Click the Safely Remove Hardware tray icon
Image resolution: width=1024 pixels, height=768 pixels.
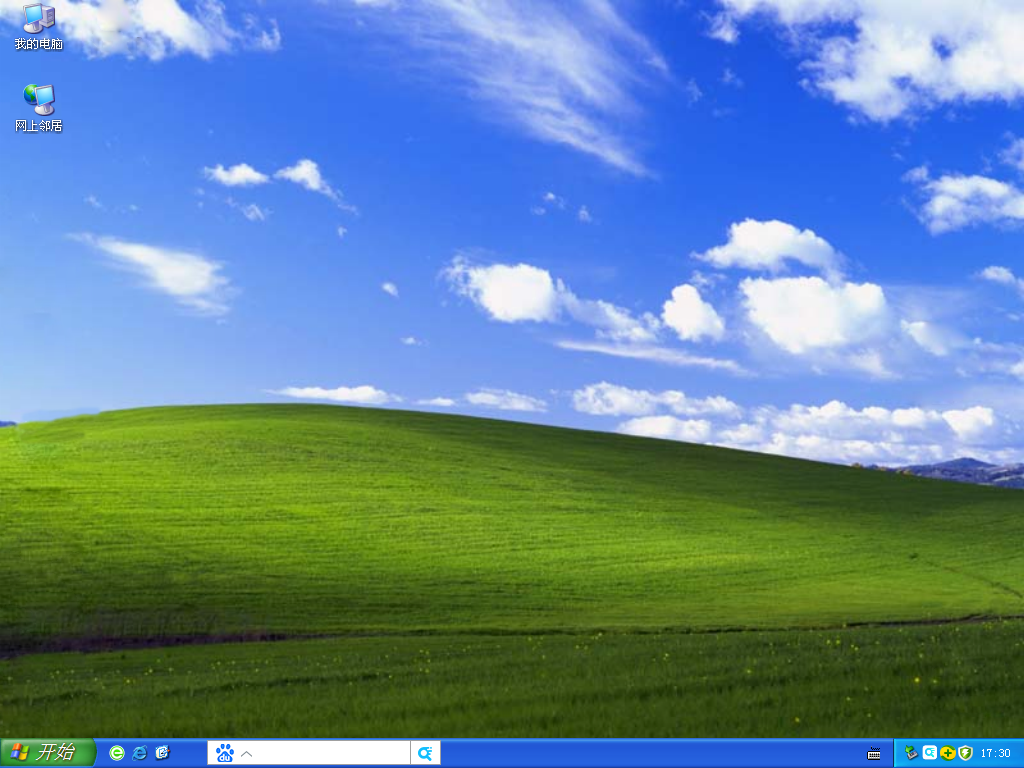[911, 753]
